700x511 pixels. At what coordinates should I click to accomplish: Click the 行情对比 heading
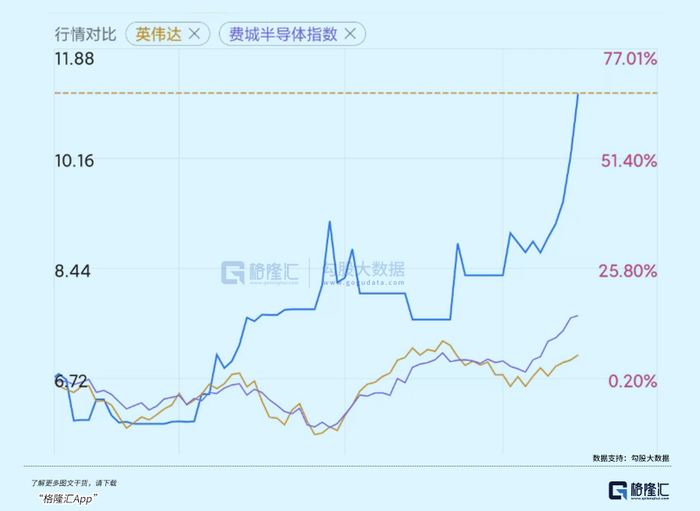click(85, 34)
